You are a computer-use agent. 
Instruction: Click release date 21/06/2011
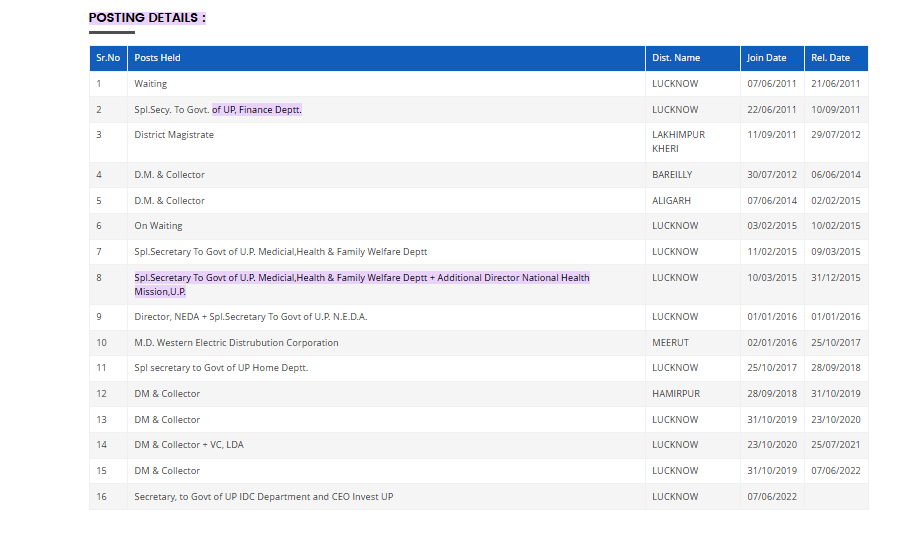835,84
